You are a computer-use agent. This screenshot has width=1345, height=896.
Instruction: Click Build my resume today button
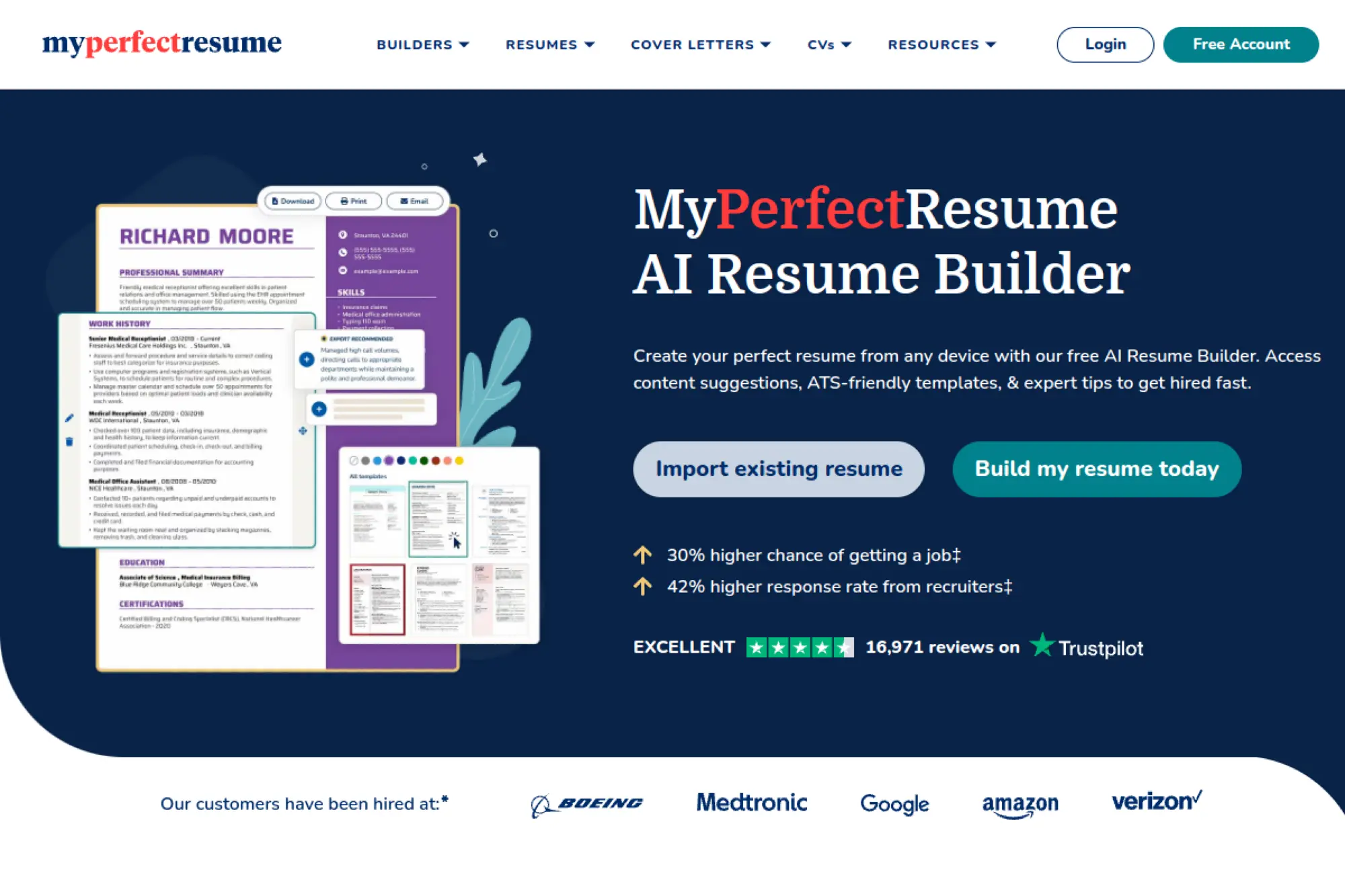point(1096,469)
